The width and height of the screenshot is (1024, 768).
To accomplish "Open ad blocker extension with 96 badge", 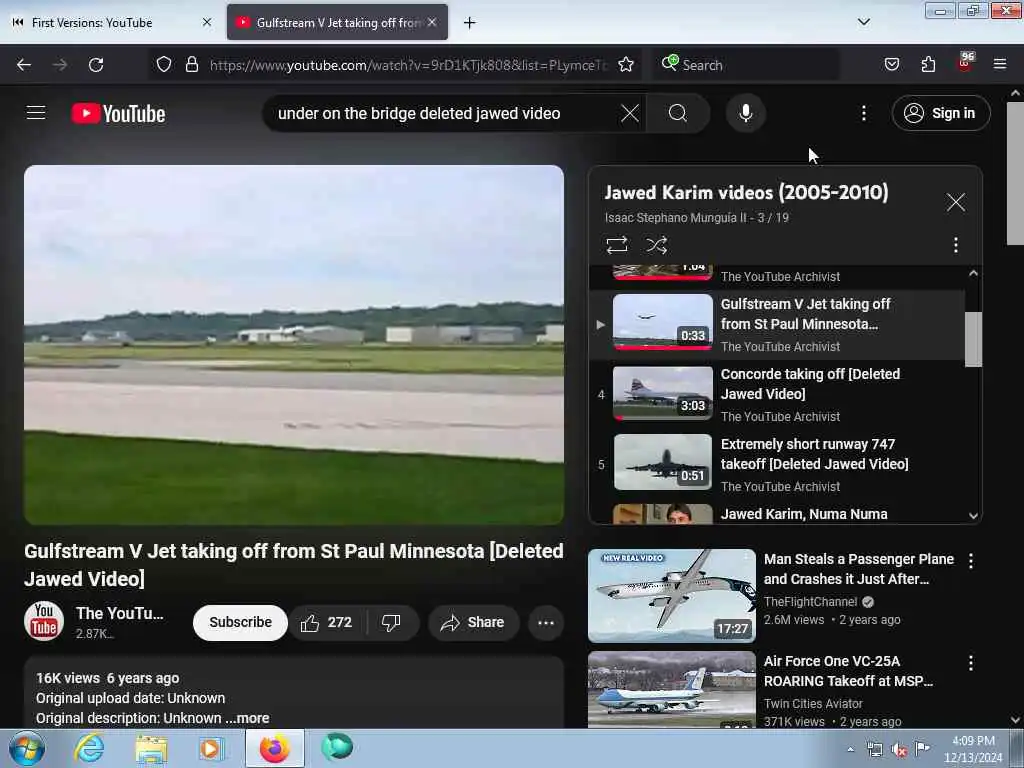I will (x=965, y=63).
